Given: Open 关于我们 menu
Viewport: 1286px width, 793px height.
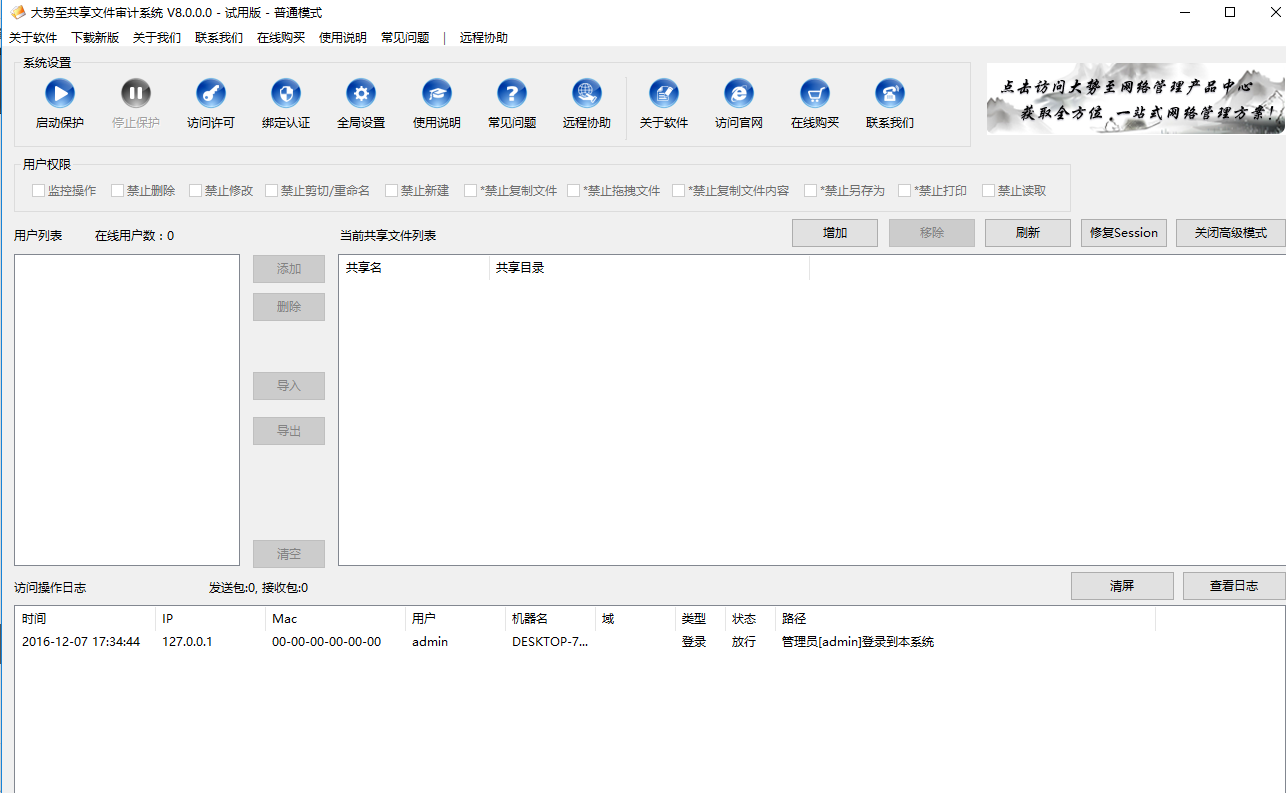Looking at the screenshot, I should [157, 38].
